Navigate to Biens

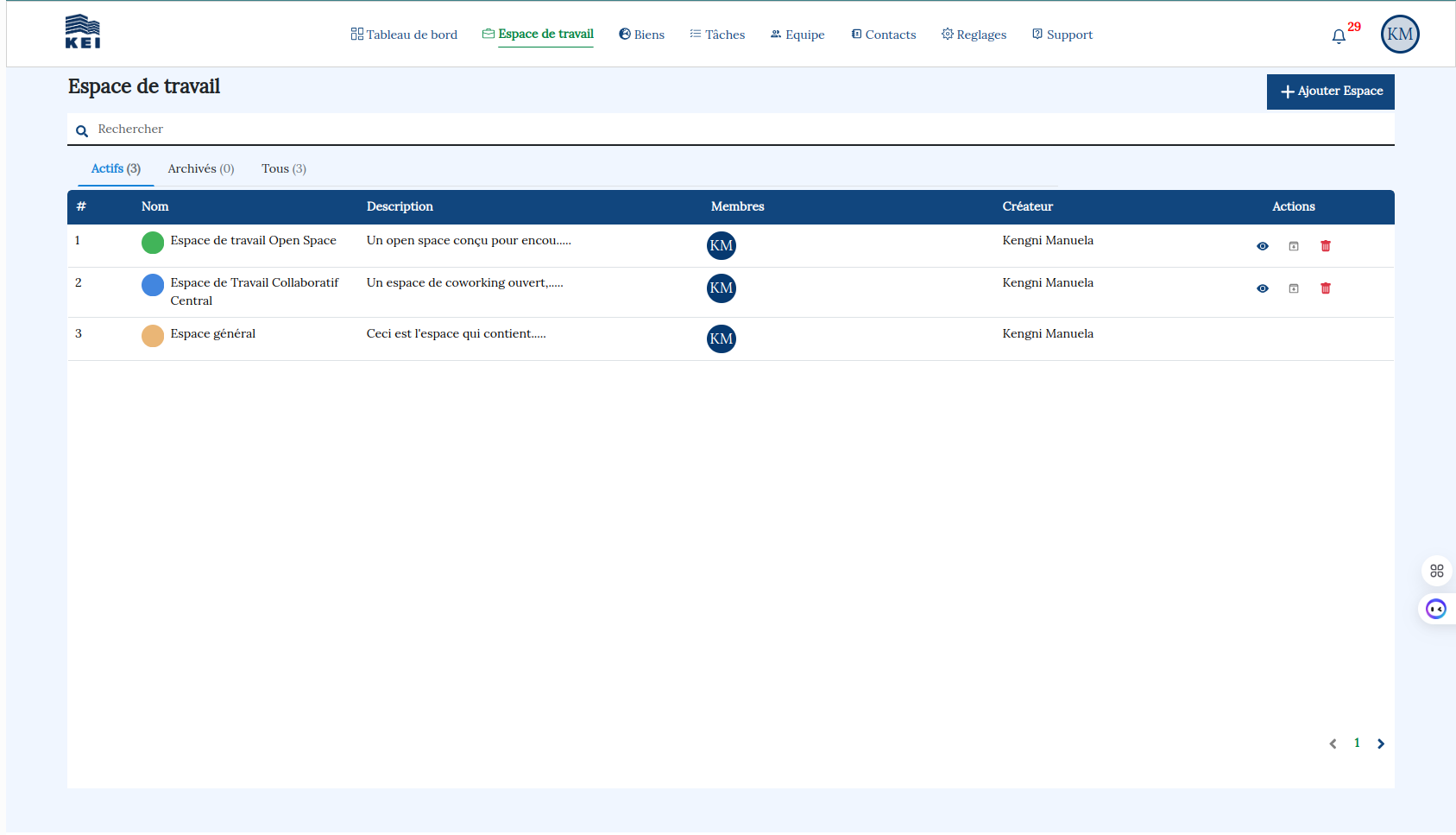pos(641,35)
